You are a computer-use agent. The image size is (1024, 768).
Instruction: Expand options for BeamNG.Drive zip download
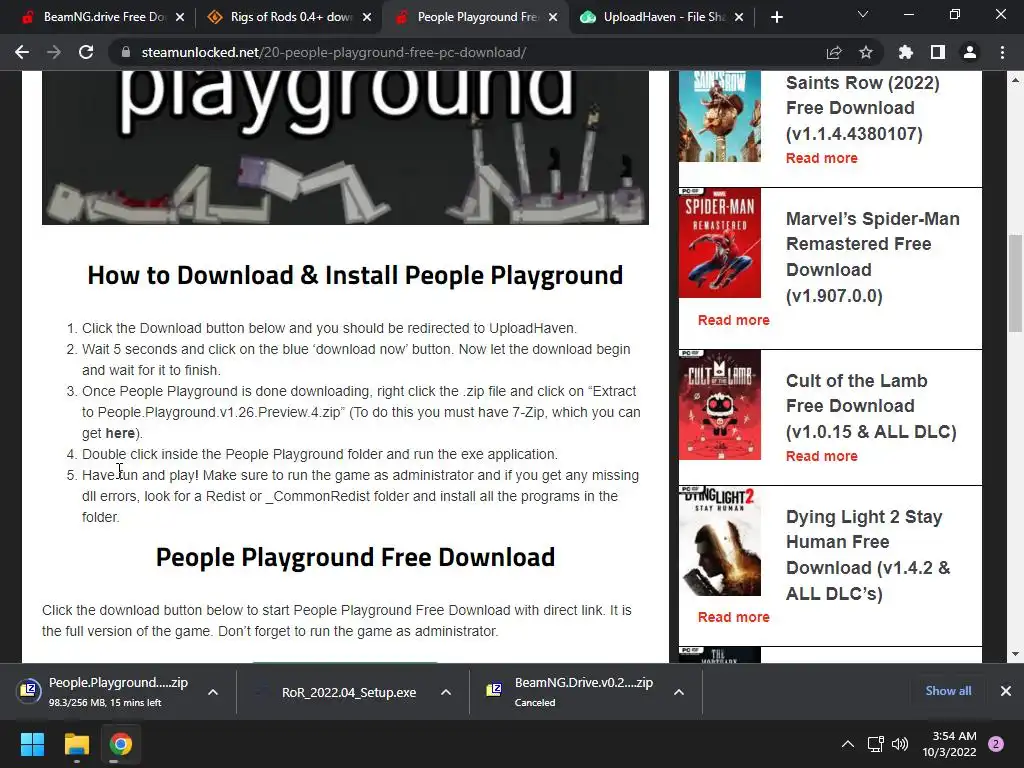(x=679, y=692)
